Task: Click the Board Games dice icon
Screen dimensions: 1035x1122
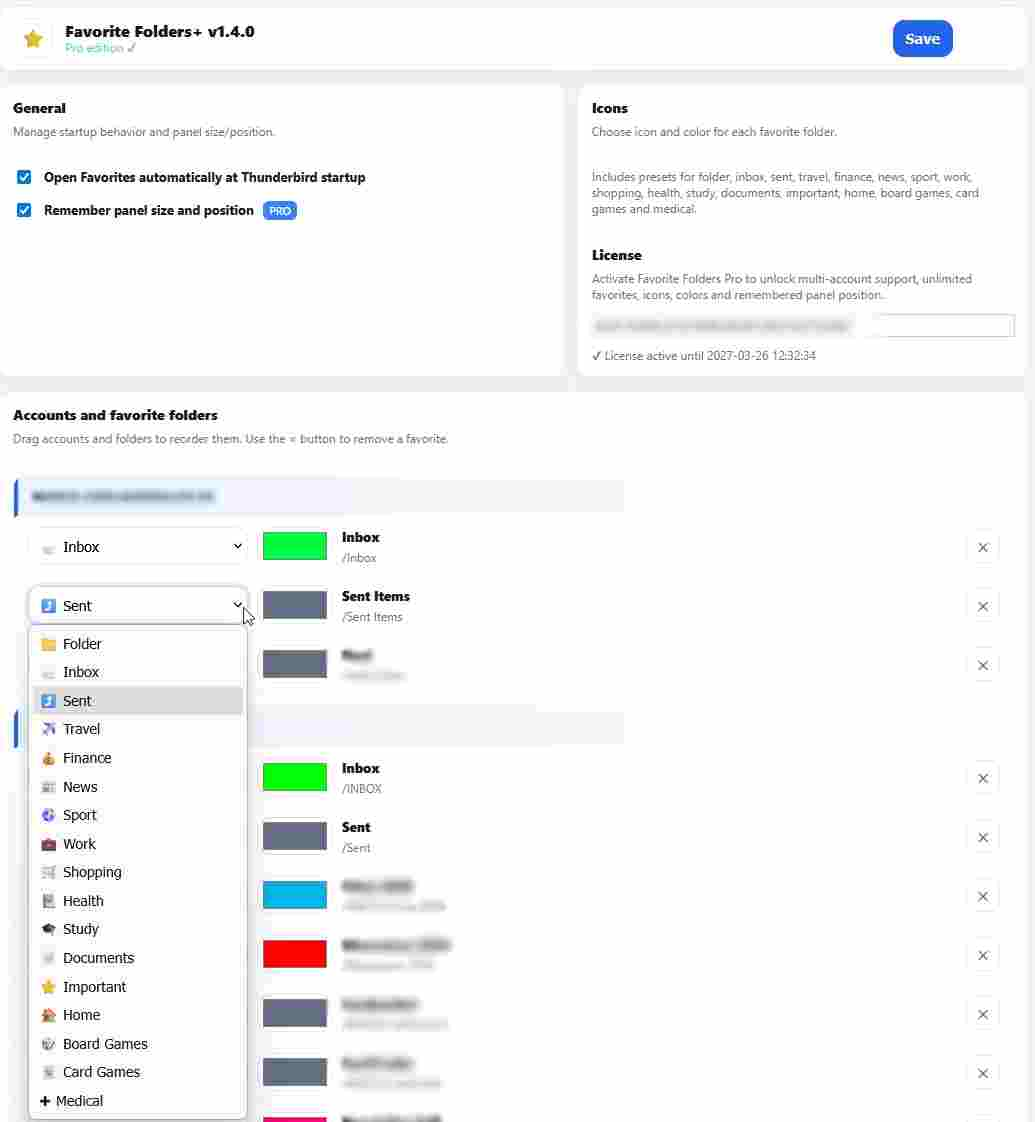Action: pyautogui.click(x=48, y=1045)
